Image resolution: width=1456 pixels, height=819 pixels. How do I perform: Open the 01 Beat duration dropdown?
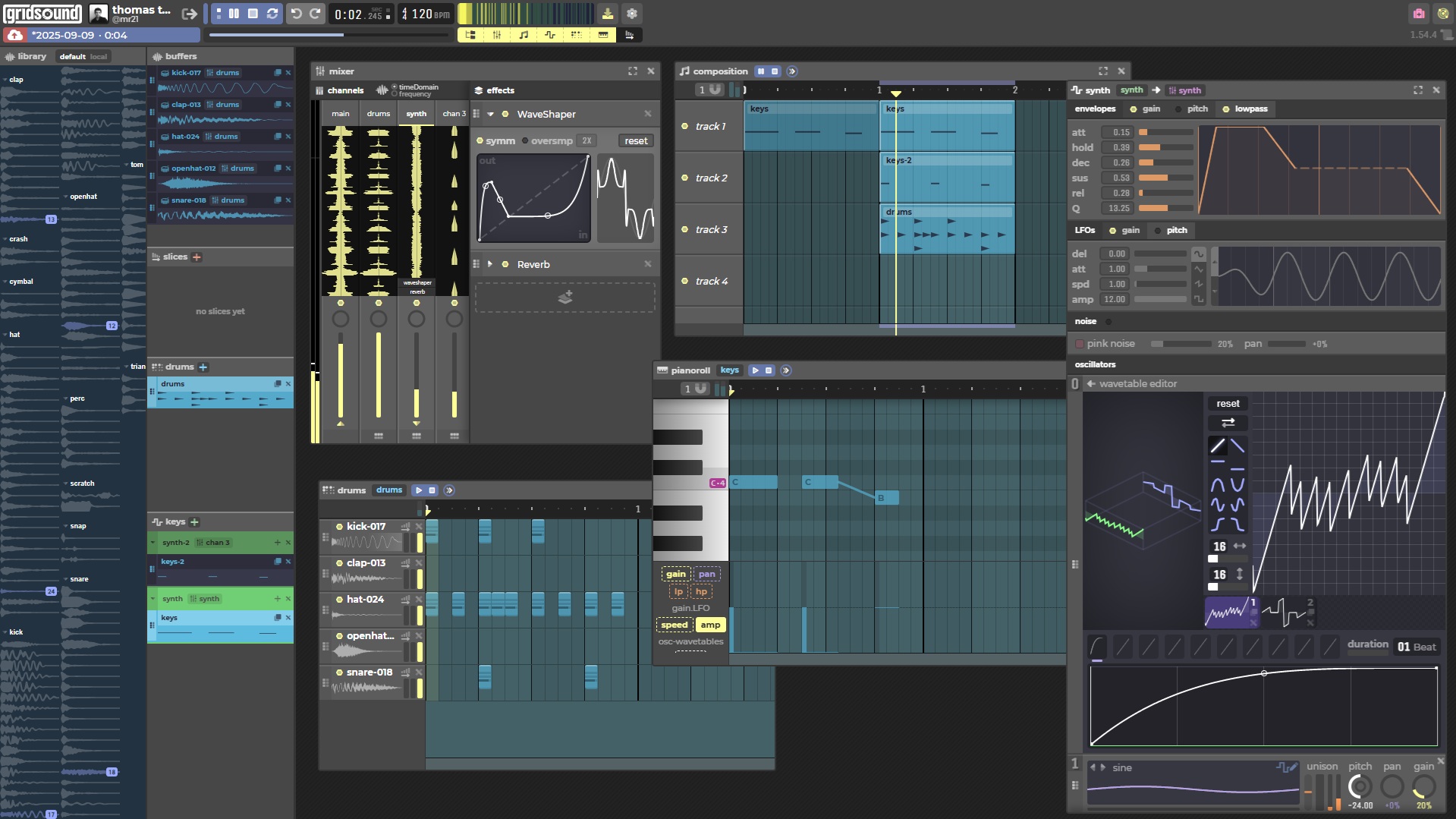click(1417, 647)
